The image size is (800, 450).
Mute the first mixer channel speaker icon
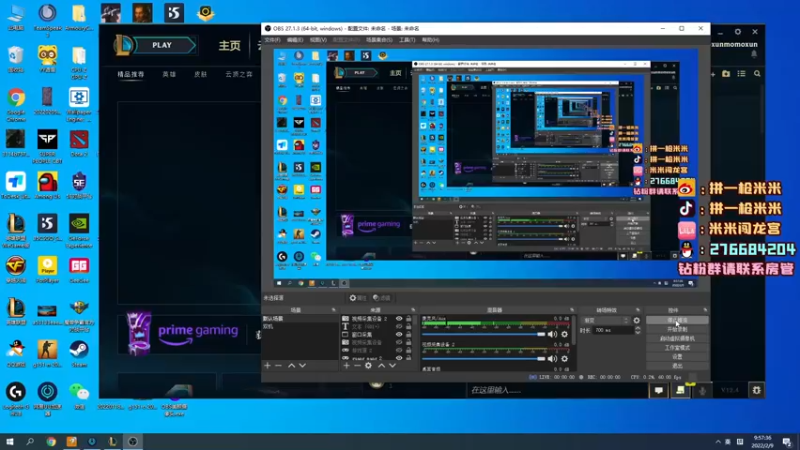coord(552,334)
